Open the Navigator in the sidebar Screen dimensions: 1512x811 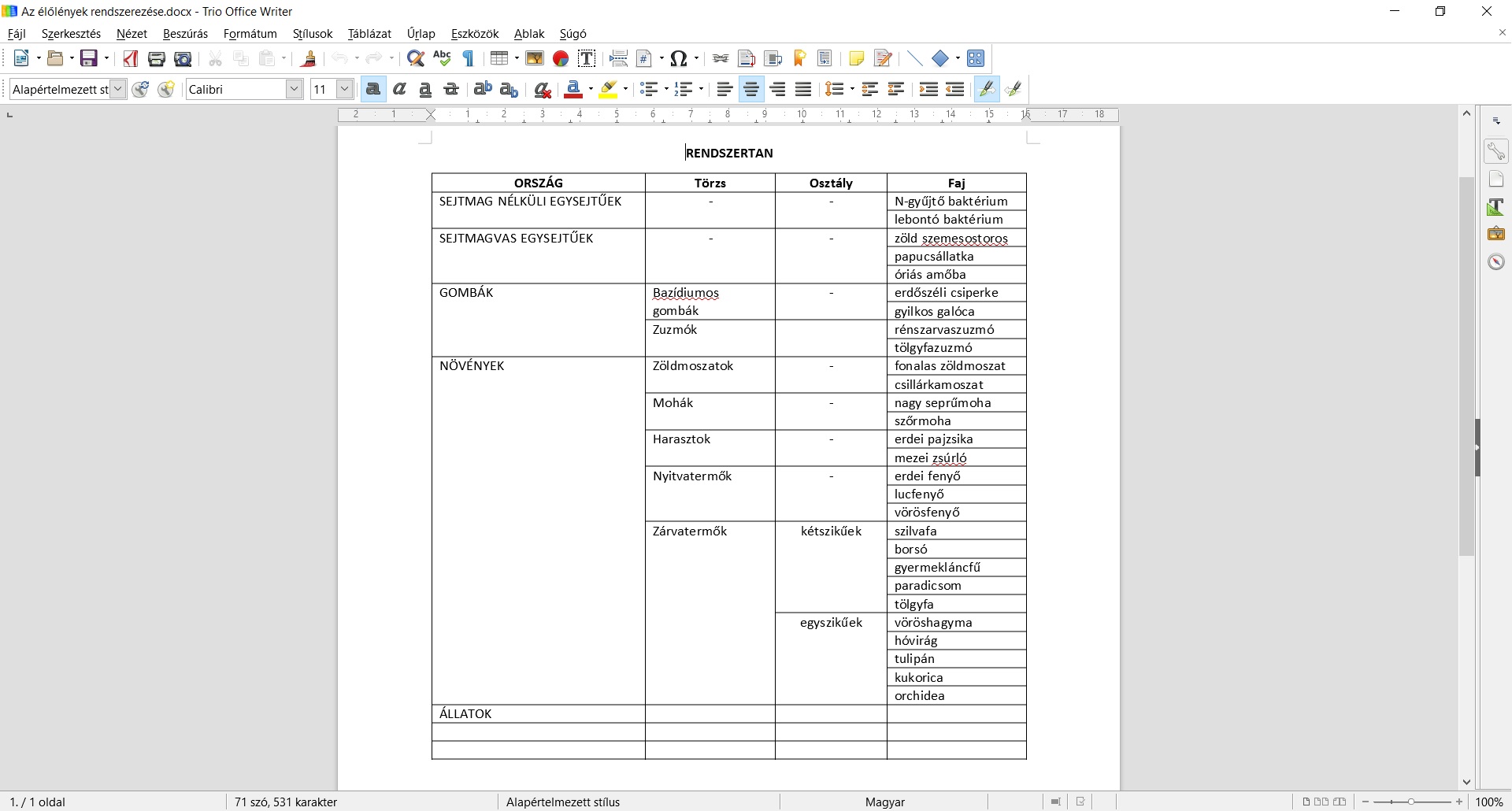tap(1496, 262)
